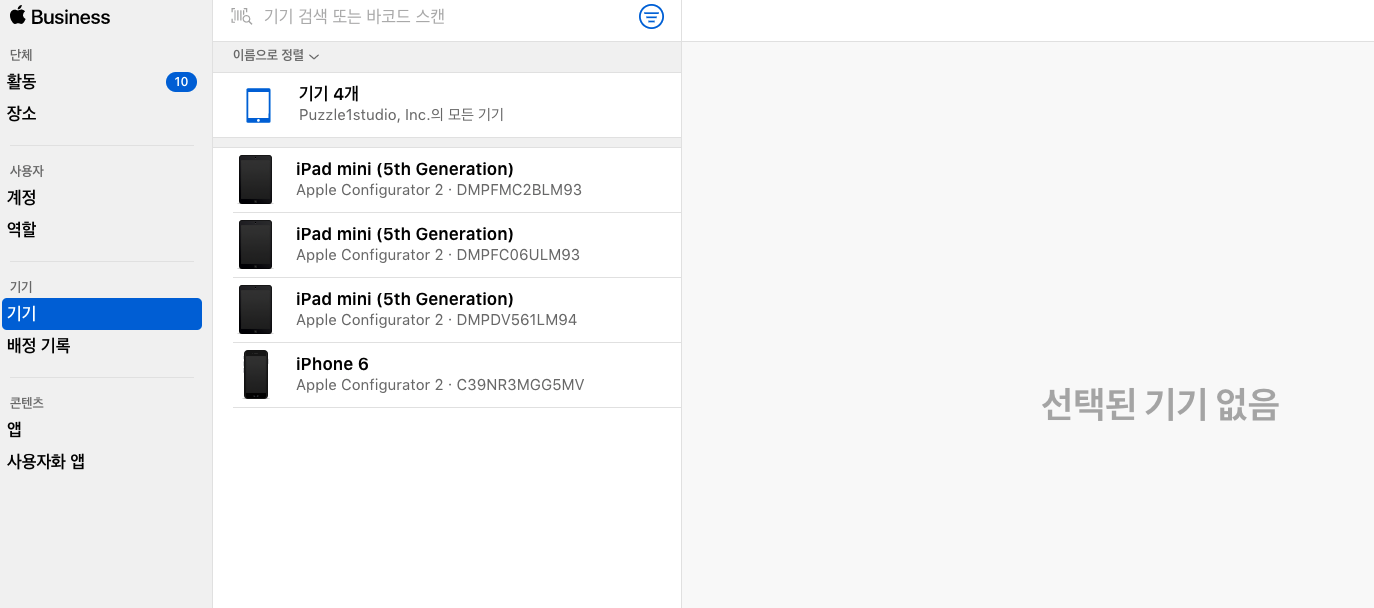
Task: Select the highlighted 기기 sidebar item
Action: [x=102, y=314]
